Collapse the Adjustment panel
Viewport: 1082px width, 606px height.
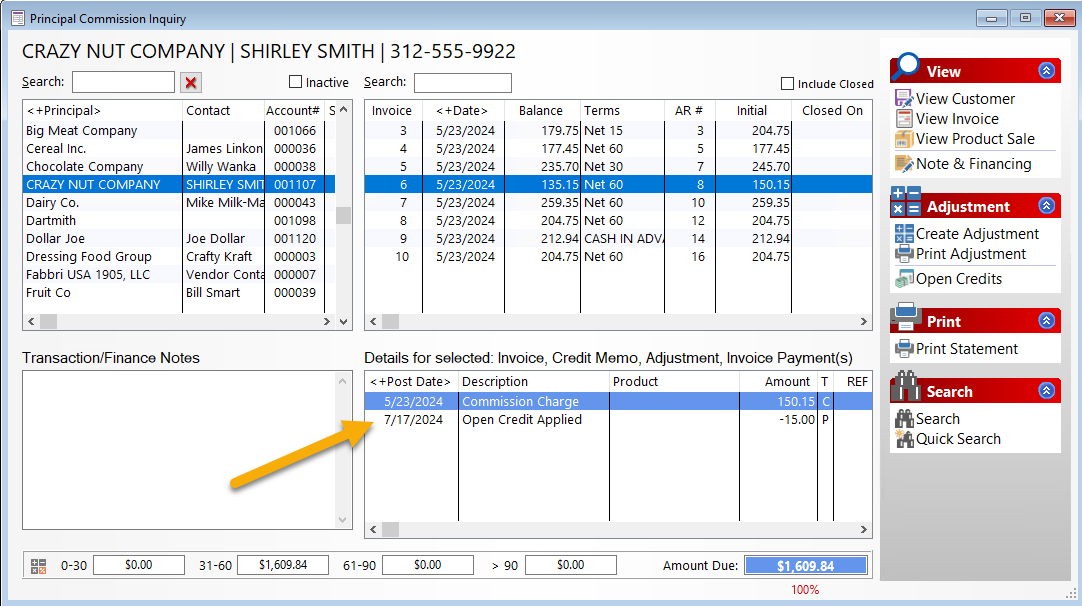click(x=1047, y=206)
